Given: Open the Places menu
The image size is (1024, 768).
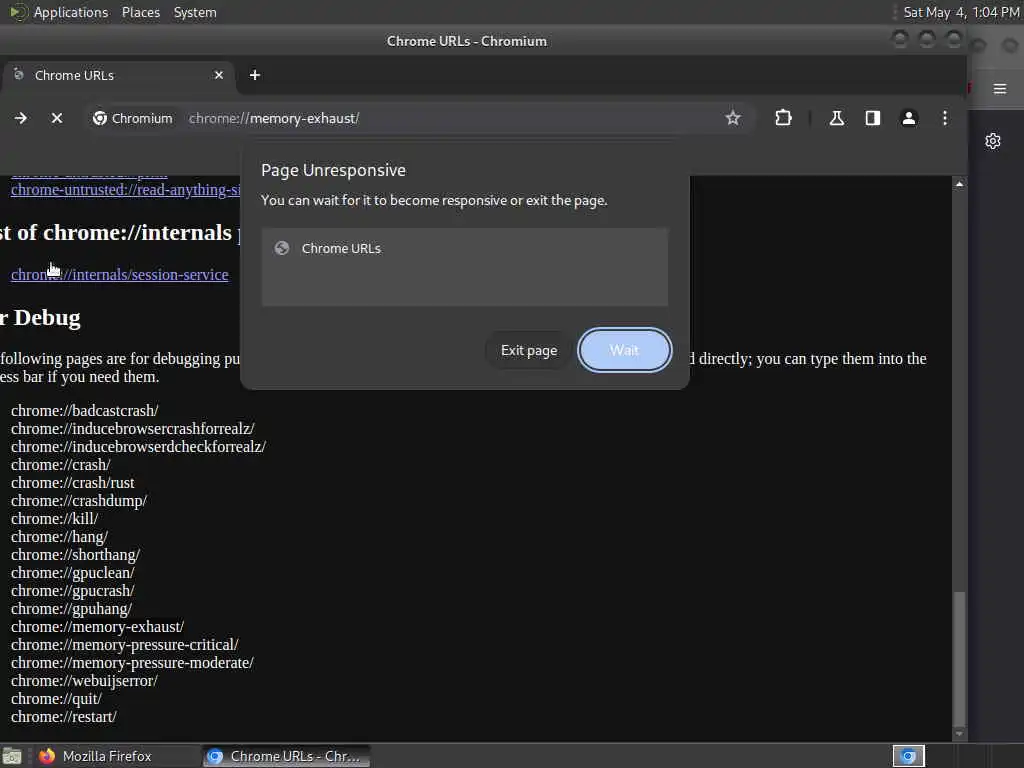Looking at the screenshot, I should 141,12.
